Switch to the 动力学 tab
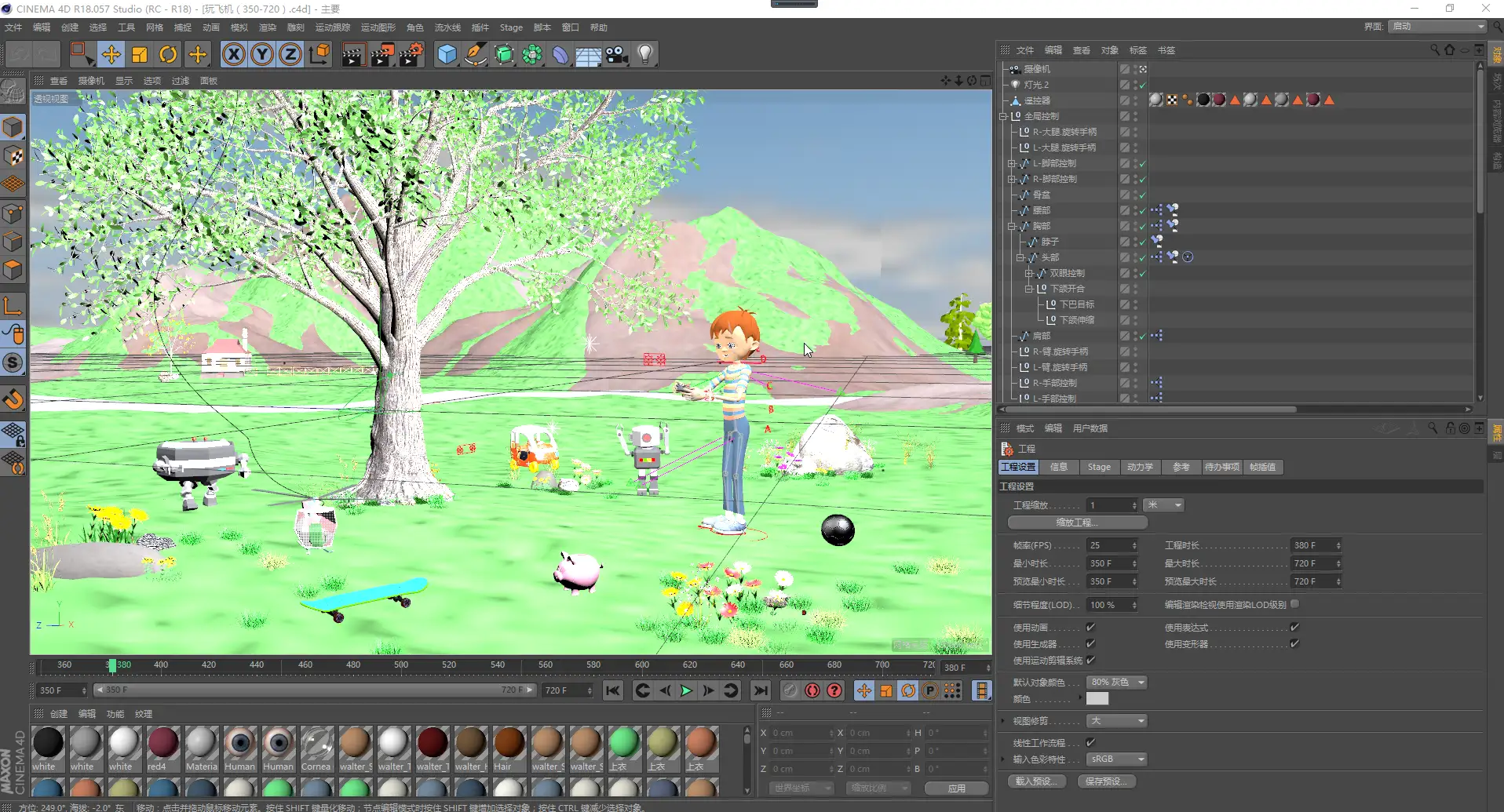The width and height of the screenshot is (1504, 812). tap(1140, 467)
